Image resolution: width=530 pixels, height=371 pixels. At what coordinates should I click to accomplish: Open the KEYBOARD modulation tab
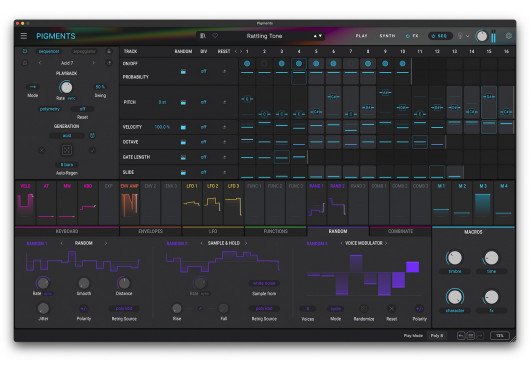67,231
